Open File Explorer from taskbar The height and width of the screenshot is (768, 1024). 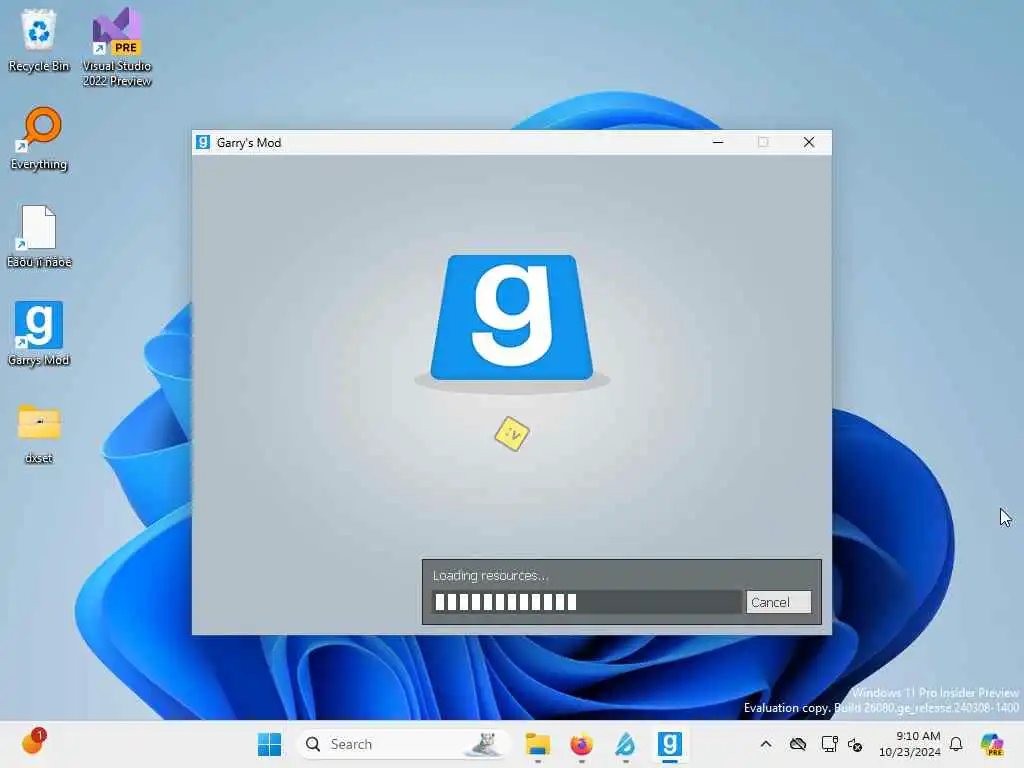537,744
